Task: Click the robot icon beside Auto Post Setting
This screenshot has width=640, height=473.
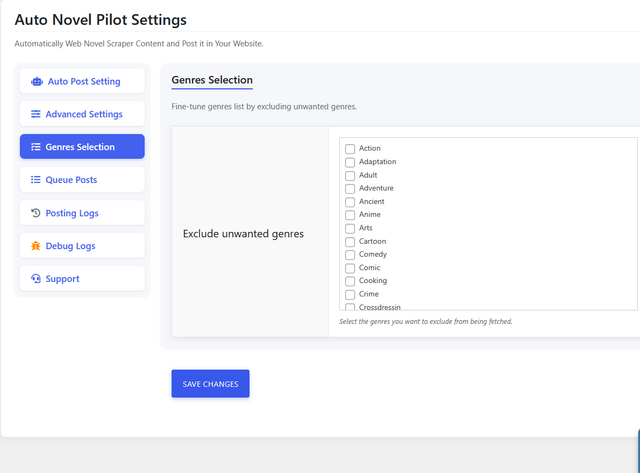Action: coord(37,82)
